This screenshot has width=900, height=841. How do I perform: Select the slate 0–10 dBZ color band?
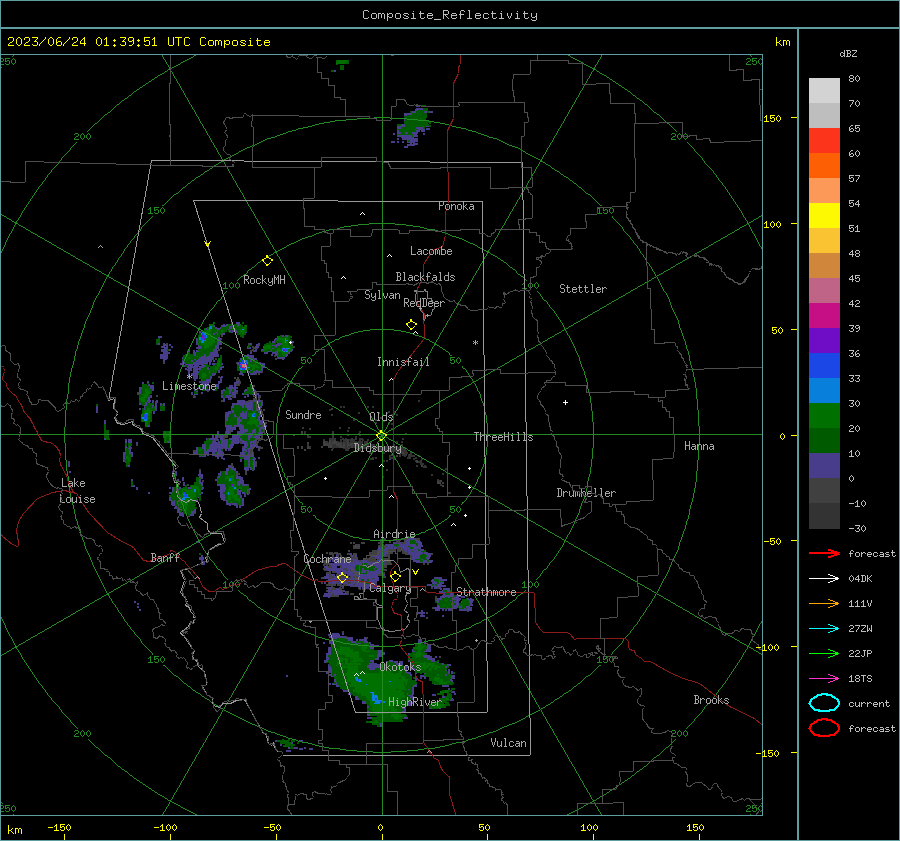(824, 466)
